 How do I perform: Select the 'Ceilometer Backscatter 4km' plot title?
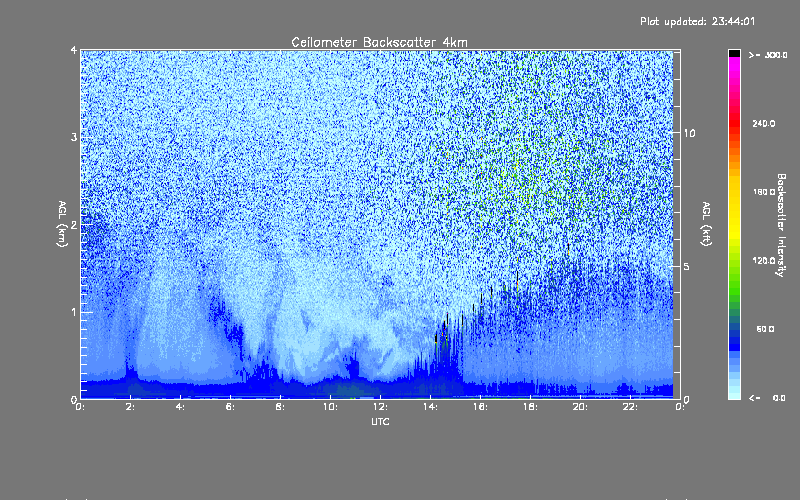379,42
